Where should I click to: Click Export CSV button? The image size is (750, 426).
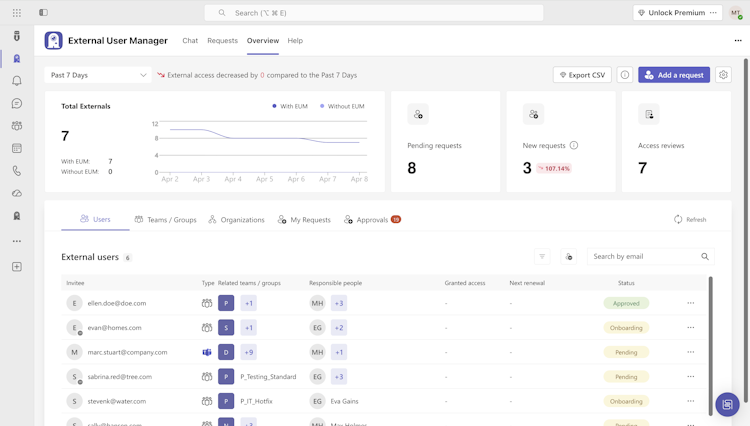[582, 75]
